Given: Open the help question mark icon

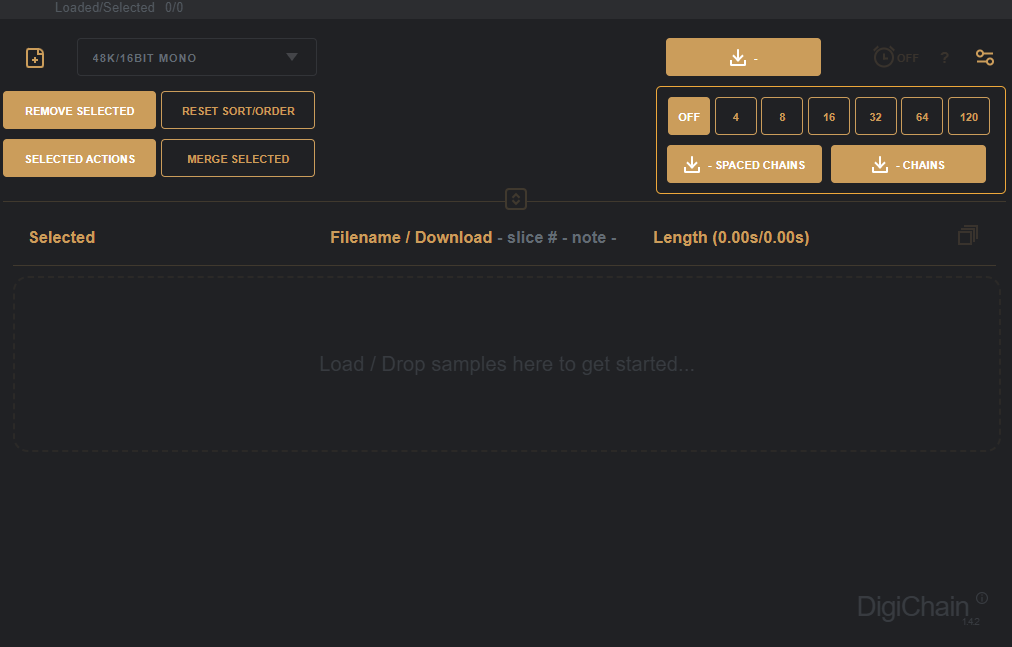Looking at the screenshot, I should [944, 58].
